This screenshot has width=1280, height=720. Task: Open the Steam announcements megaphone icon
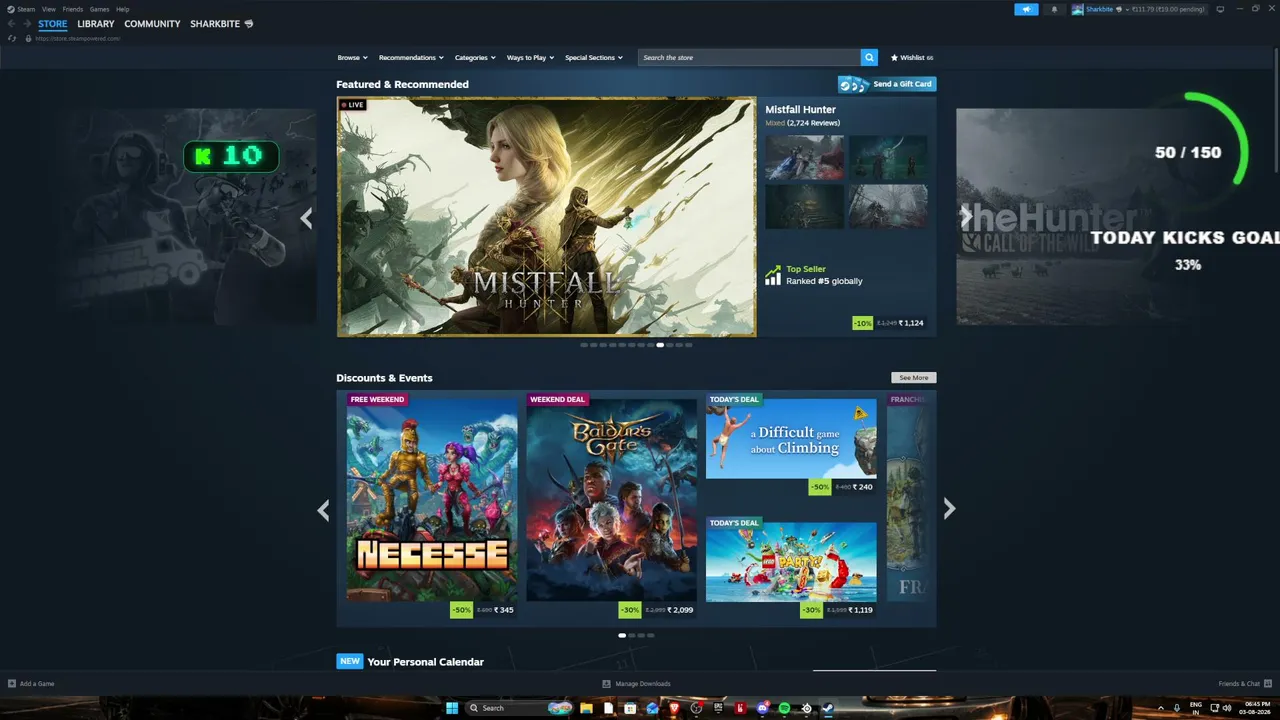point(1026,9)
